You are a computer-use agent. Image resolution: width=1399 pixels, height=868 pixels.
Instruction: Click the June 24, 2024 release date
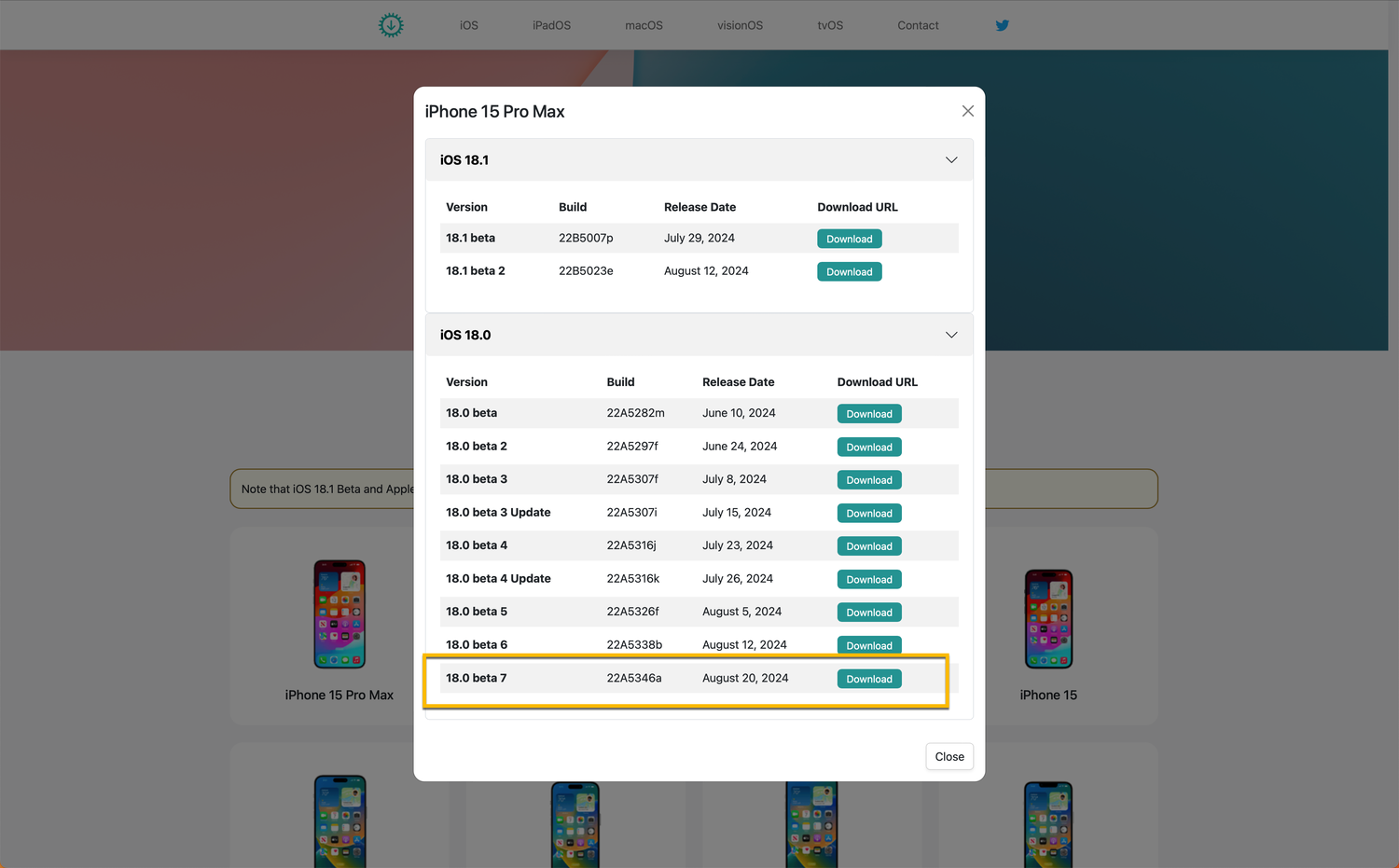740,446
